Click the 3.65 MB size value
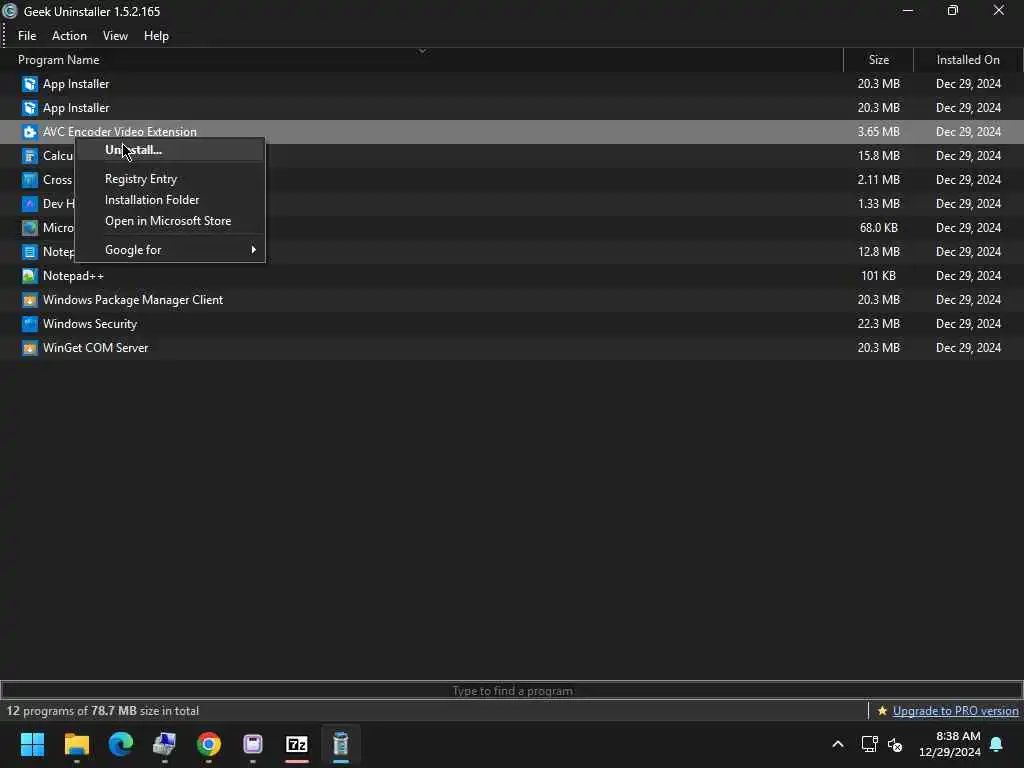Image resolution: width=1024 pixels, height=768 pixels. (878, 132)
